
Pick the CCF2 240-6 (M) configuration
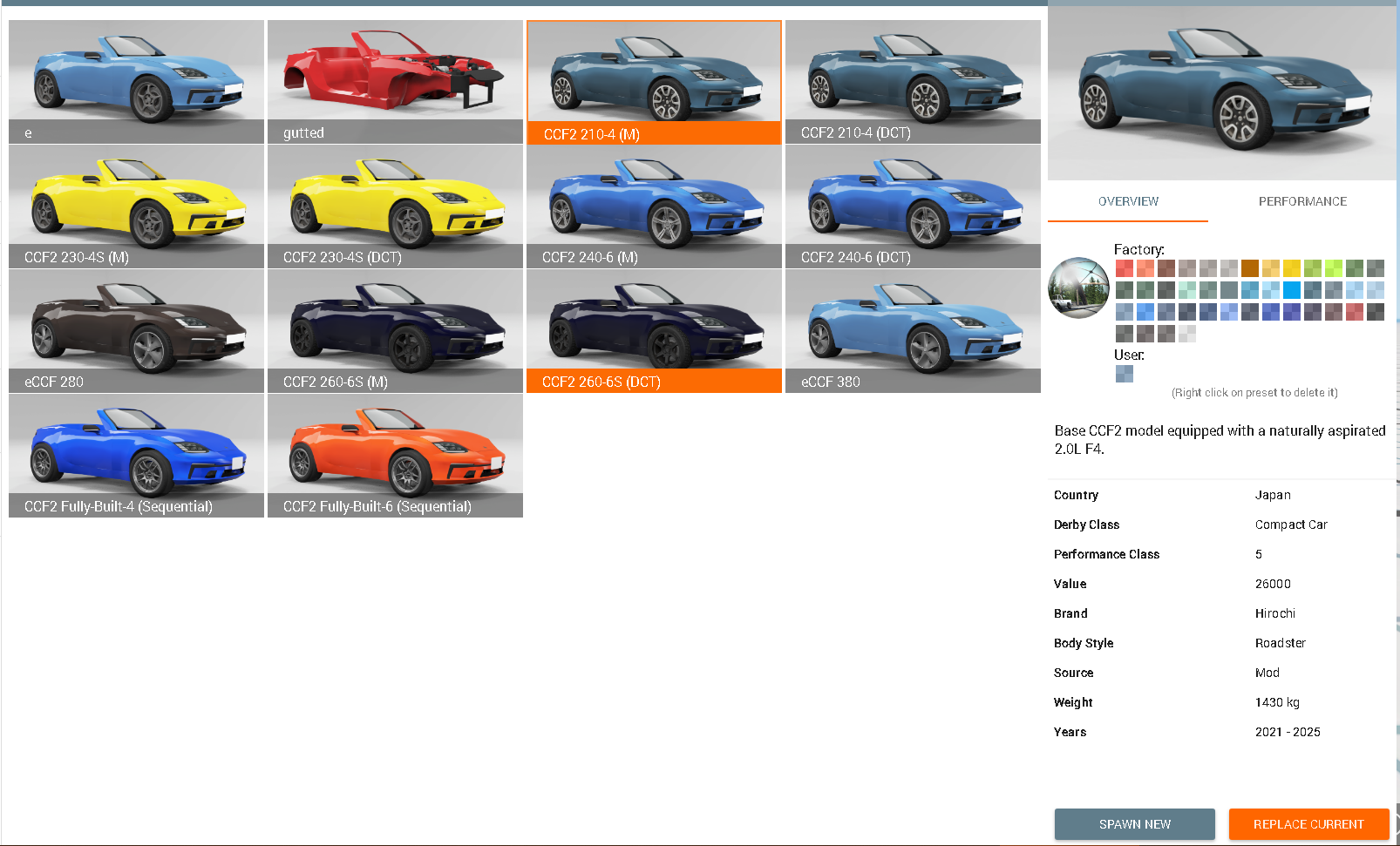(654, 206)
